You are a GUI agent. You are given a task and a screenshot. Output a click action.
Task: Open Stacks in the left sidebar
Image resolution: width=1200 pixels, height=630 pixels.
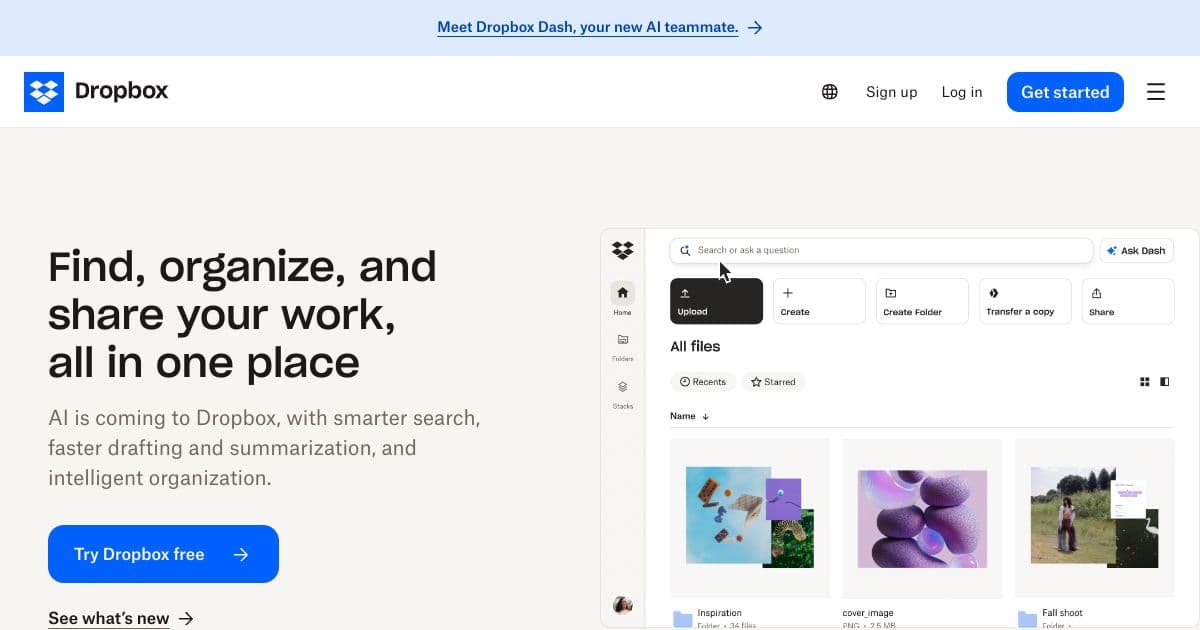pos(622,388)
